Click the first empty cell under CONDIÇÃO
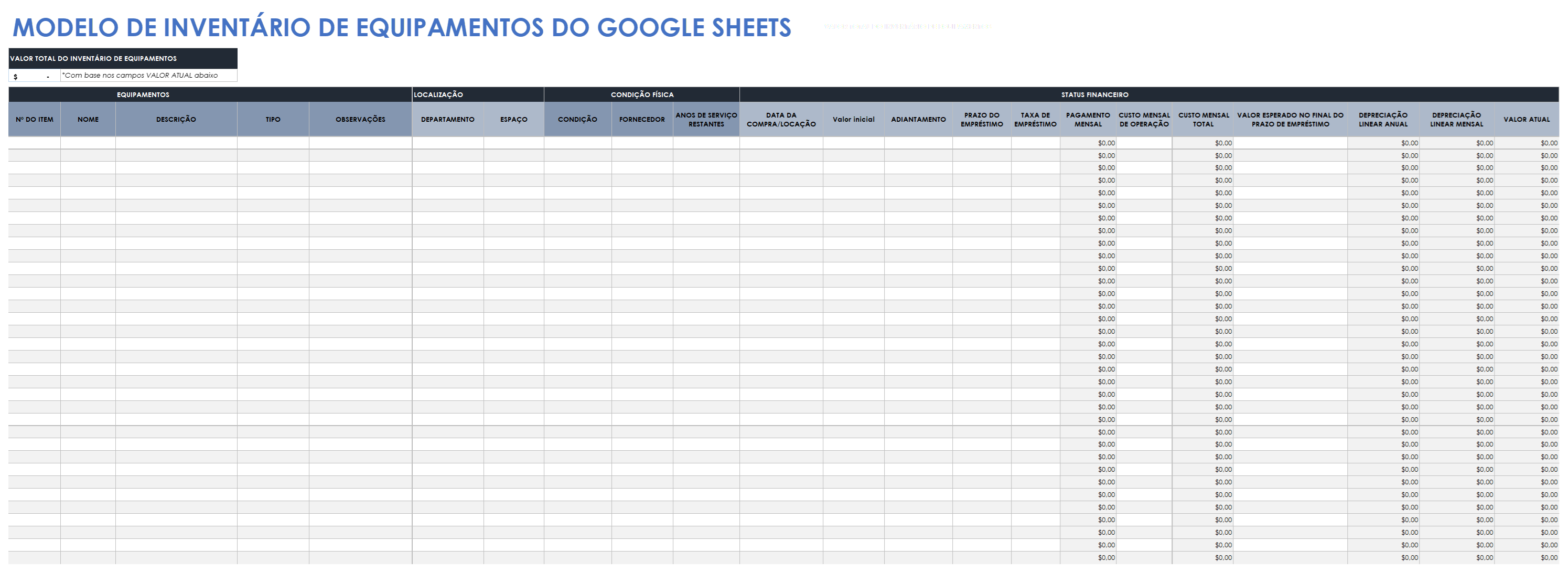 578,143
